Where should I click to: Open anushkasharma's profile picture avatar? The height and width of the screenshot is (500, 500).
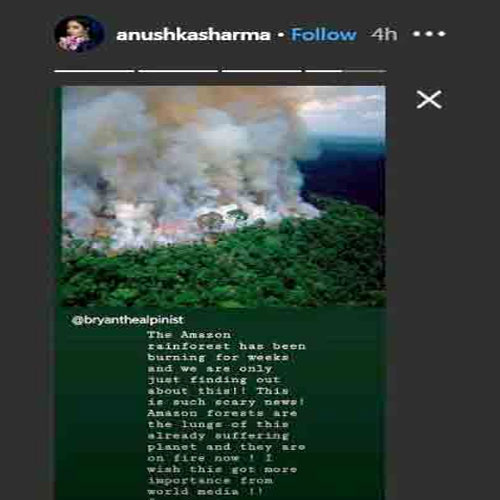pyautogui.click(x=80, y=34)
